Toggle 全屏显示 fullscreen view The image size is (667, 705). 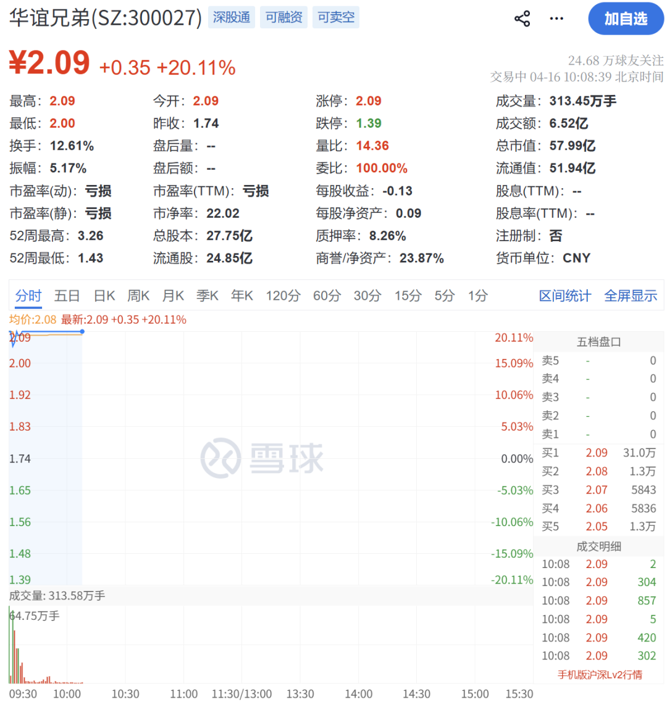point(630,295)
